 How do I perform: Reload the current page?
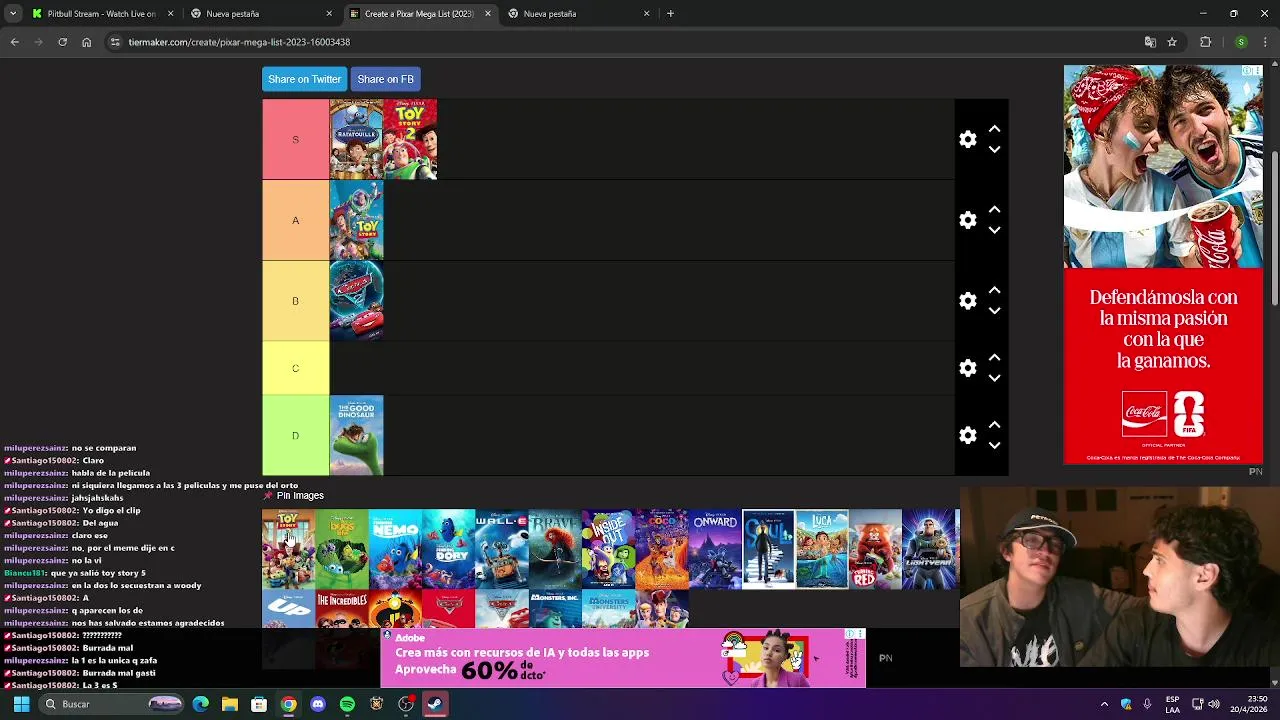pos(62,42)
